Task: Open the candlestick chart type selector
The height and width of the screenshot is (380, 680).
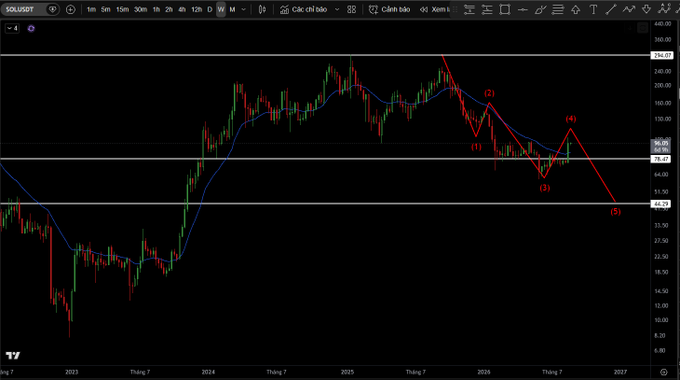Action: (x=262, y=9)
